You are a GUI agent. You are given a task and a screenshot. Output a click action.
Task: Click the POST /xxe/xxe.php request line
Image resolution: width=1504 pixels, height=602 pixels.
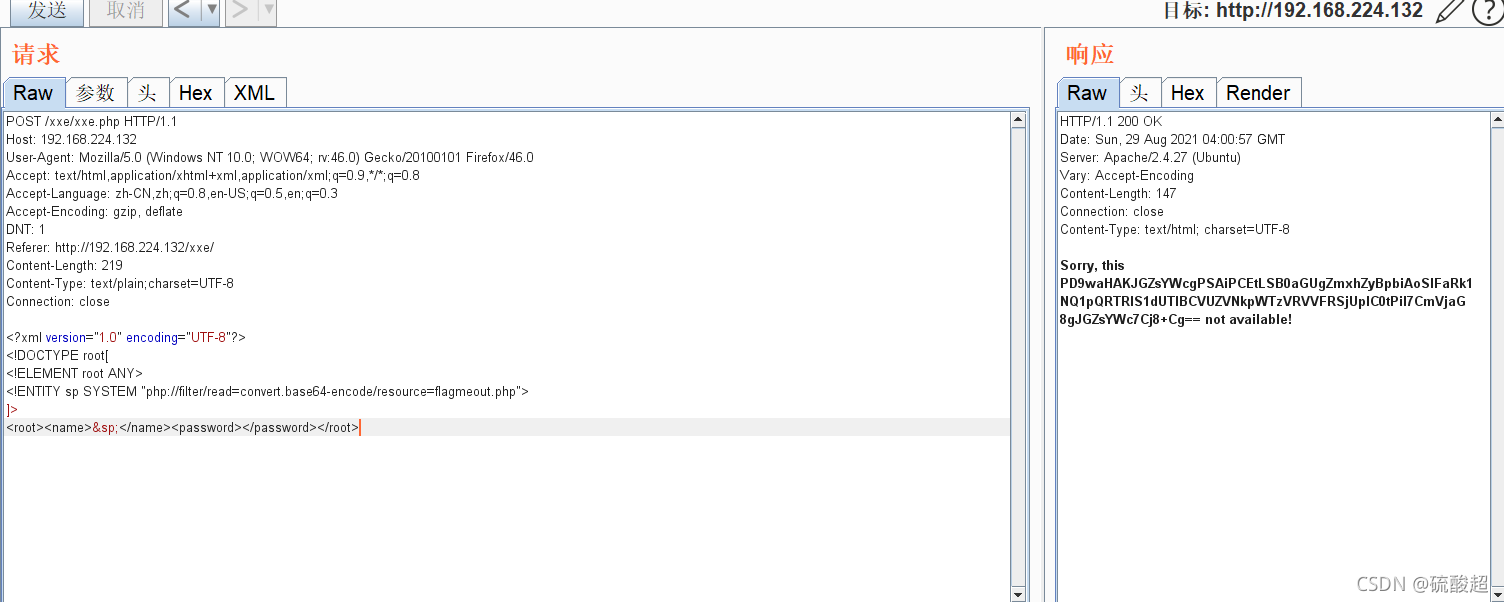click(x=92, y=121)
